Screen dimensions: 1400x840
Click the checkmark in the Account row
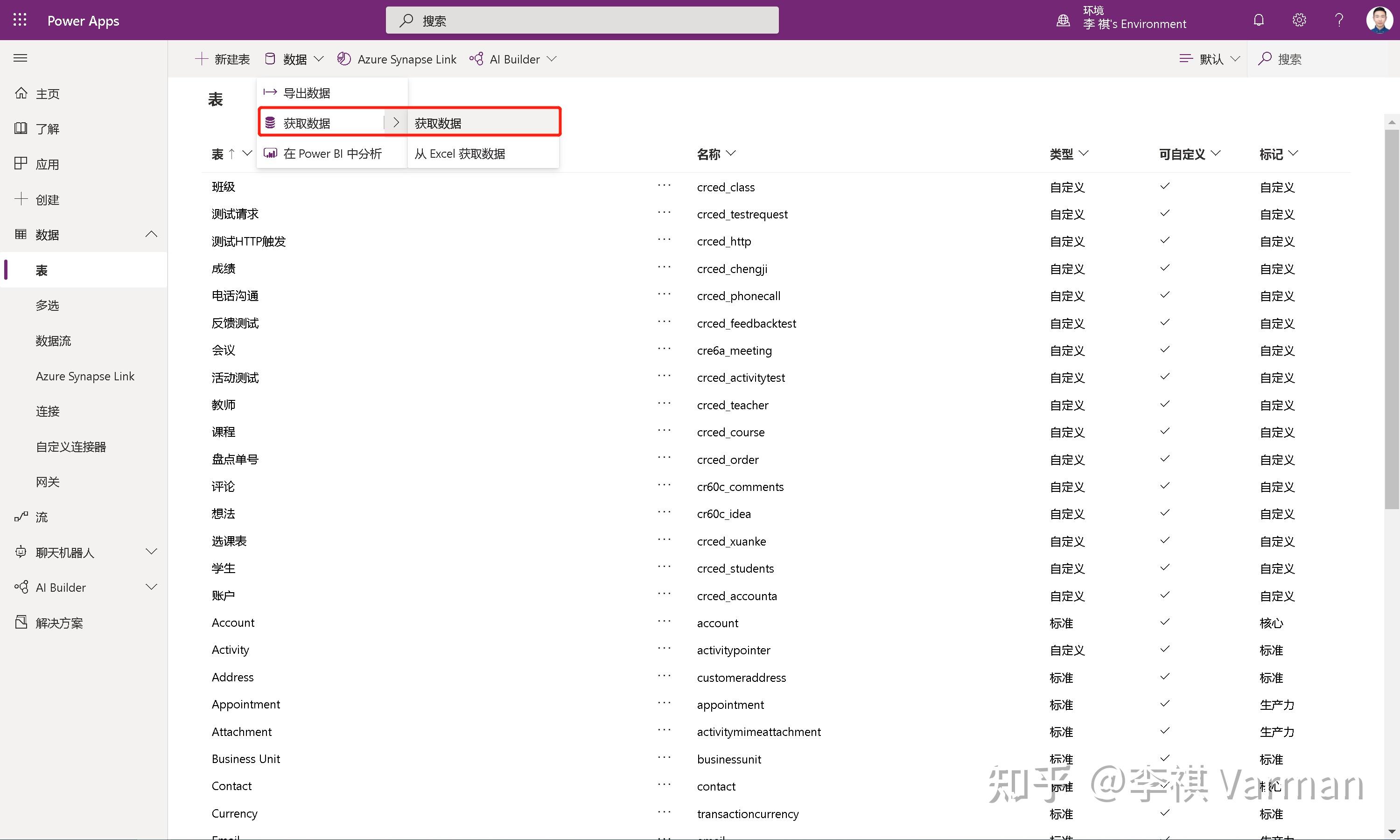tap(1165, 622)
